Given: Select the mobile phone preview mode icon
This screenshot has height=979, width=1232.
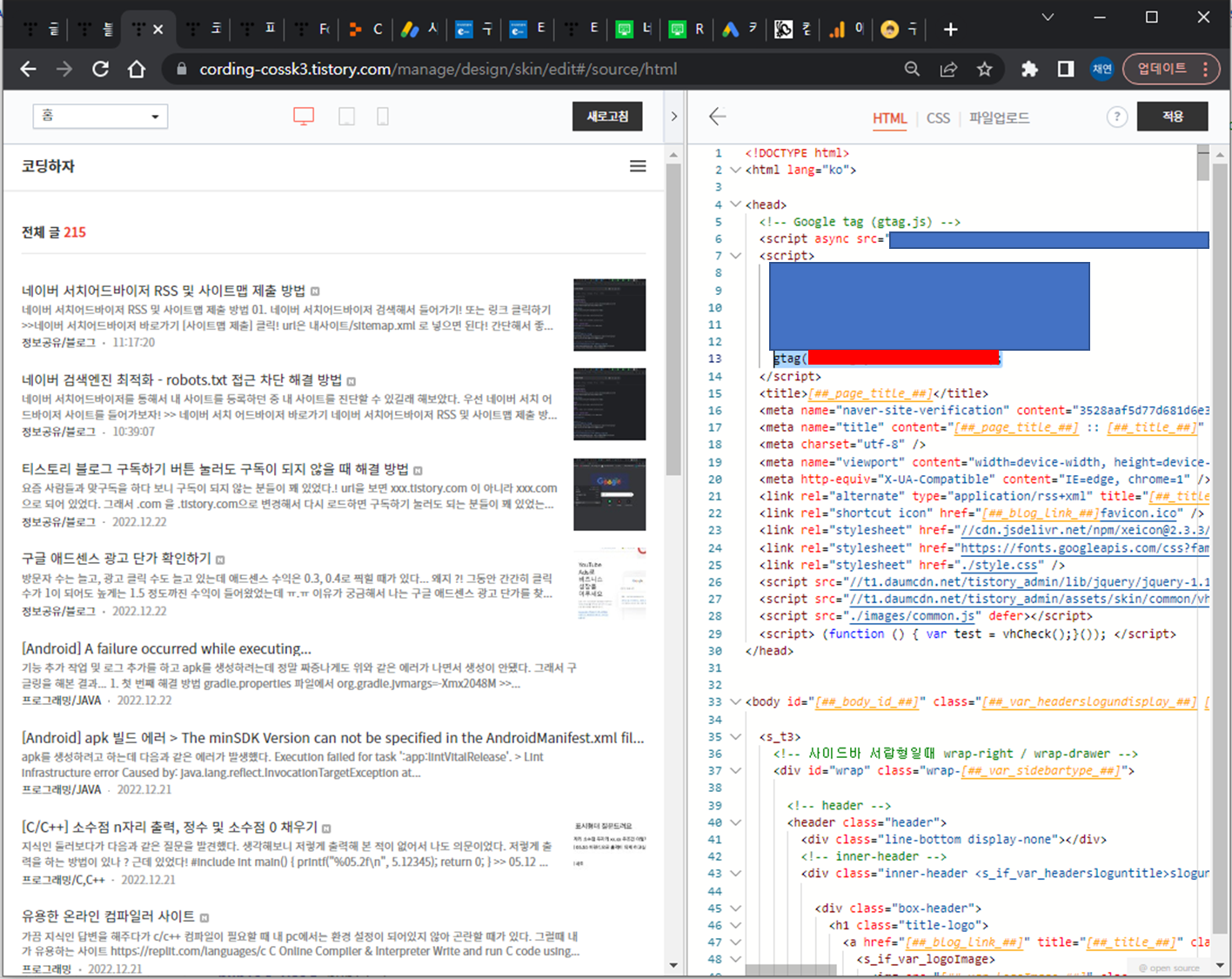Looking at the screenshot, I should pos(383,117).
